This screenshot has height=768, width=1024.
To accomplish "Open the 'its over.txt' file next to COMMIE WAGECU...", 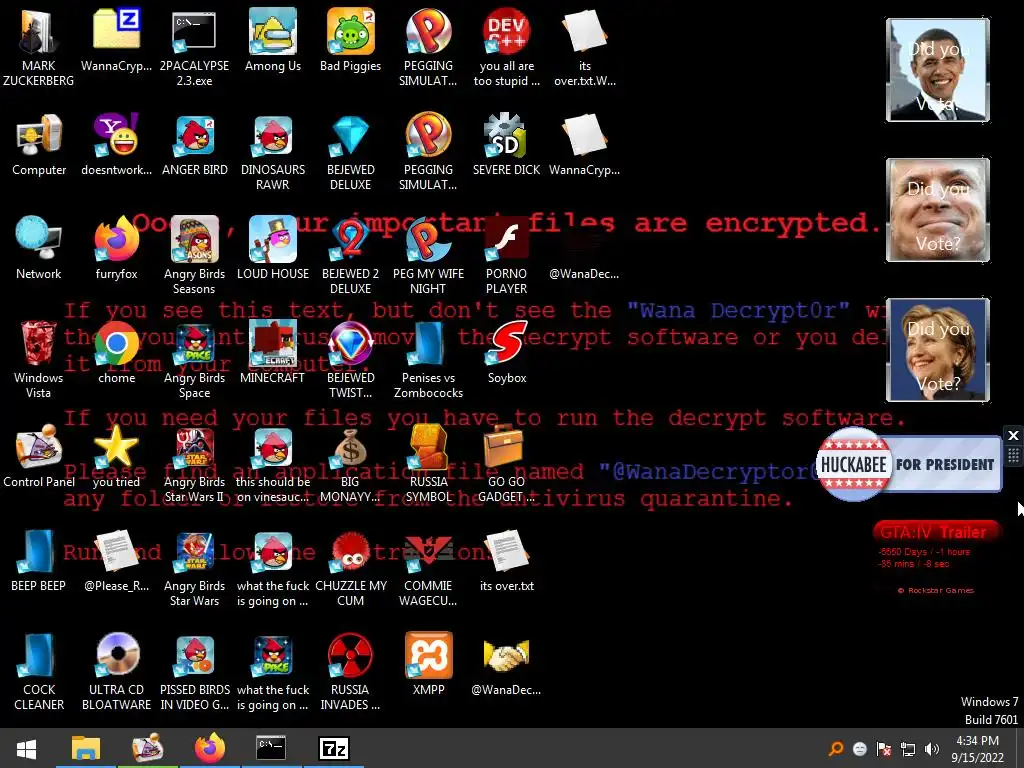I will click(506, 560).
